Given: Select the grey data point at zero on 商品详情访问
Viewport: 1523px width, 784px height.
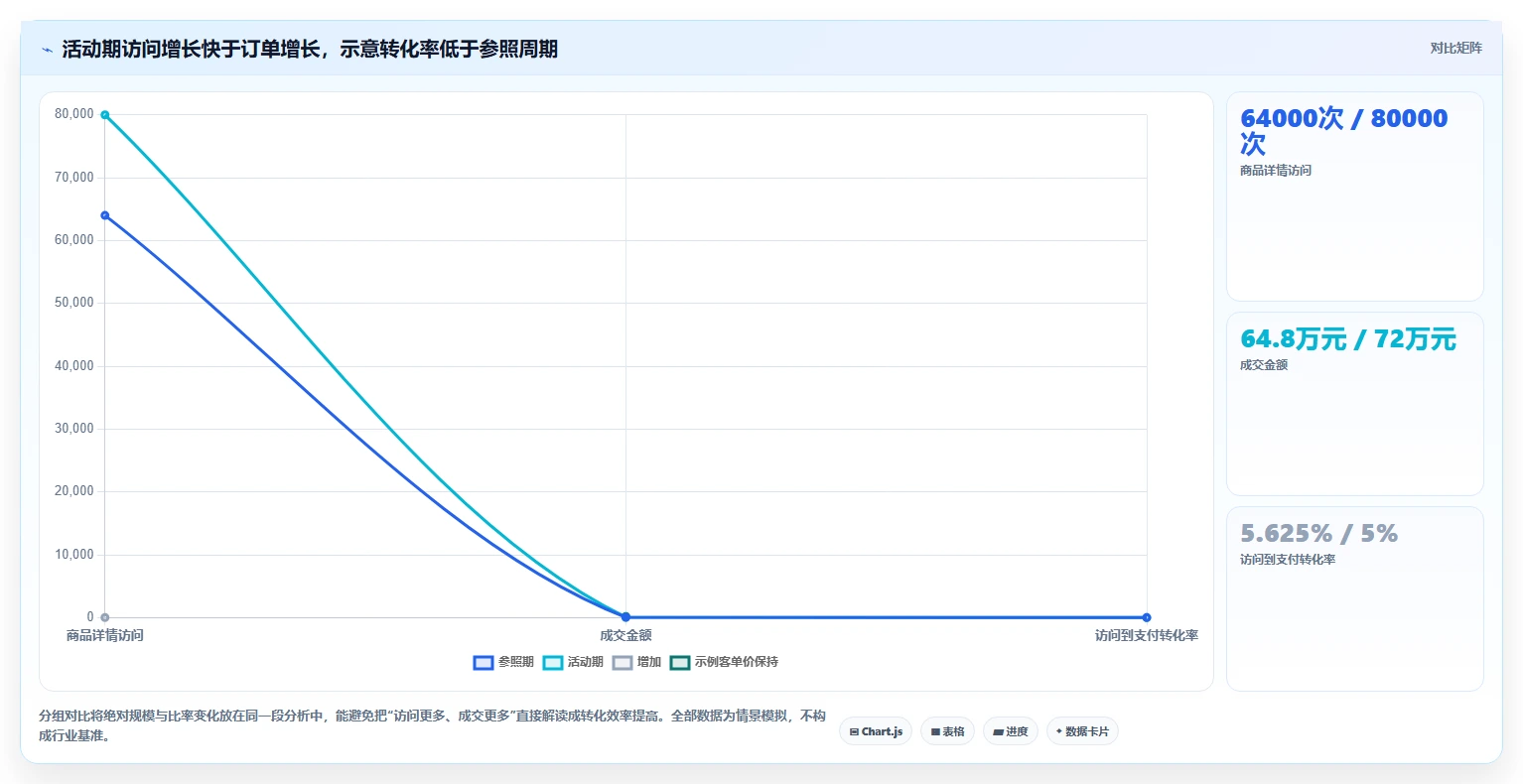Looking at the screenshot, I should [x=105, y=617].
